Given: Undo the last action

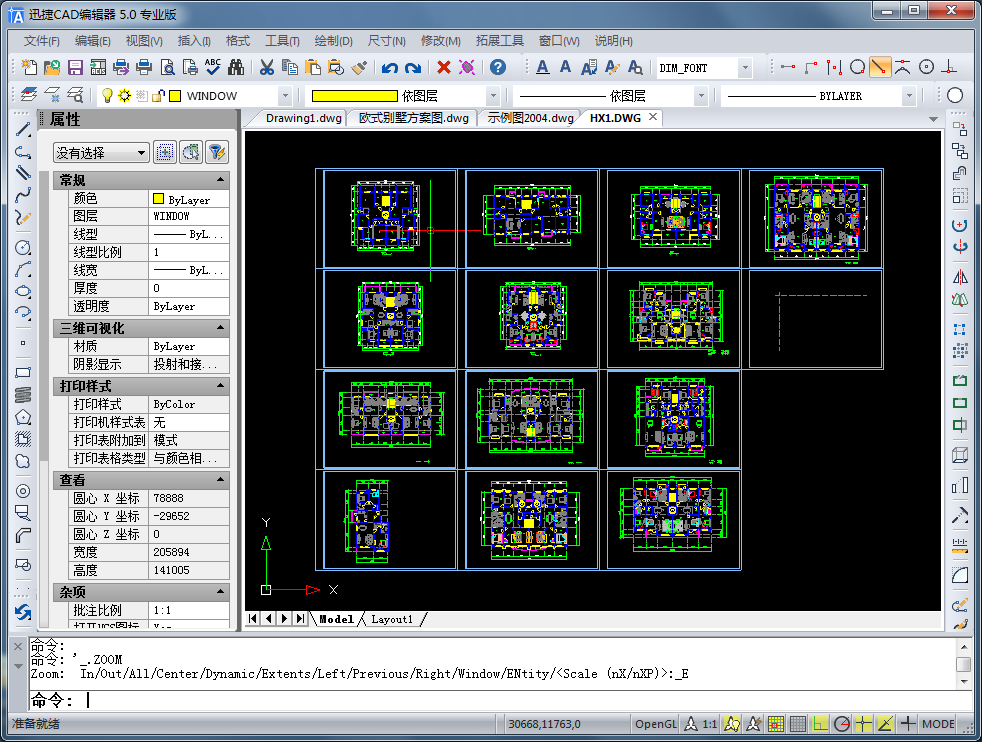Looking at the screenshot, I should pyautogui.click(x=390, y=67).
